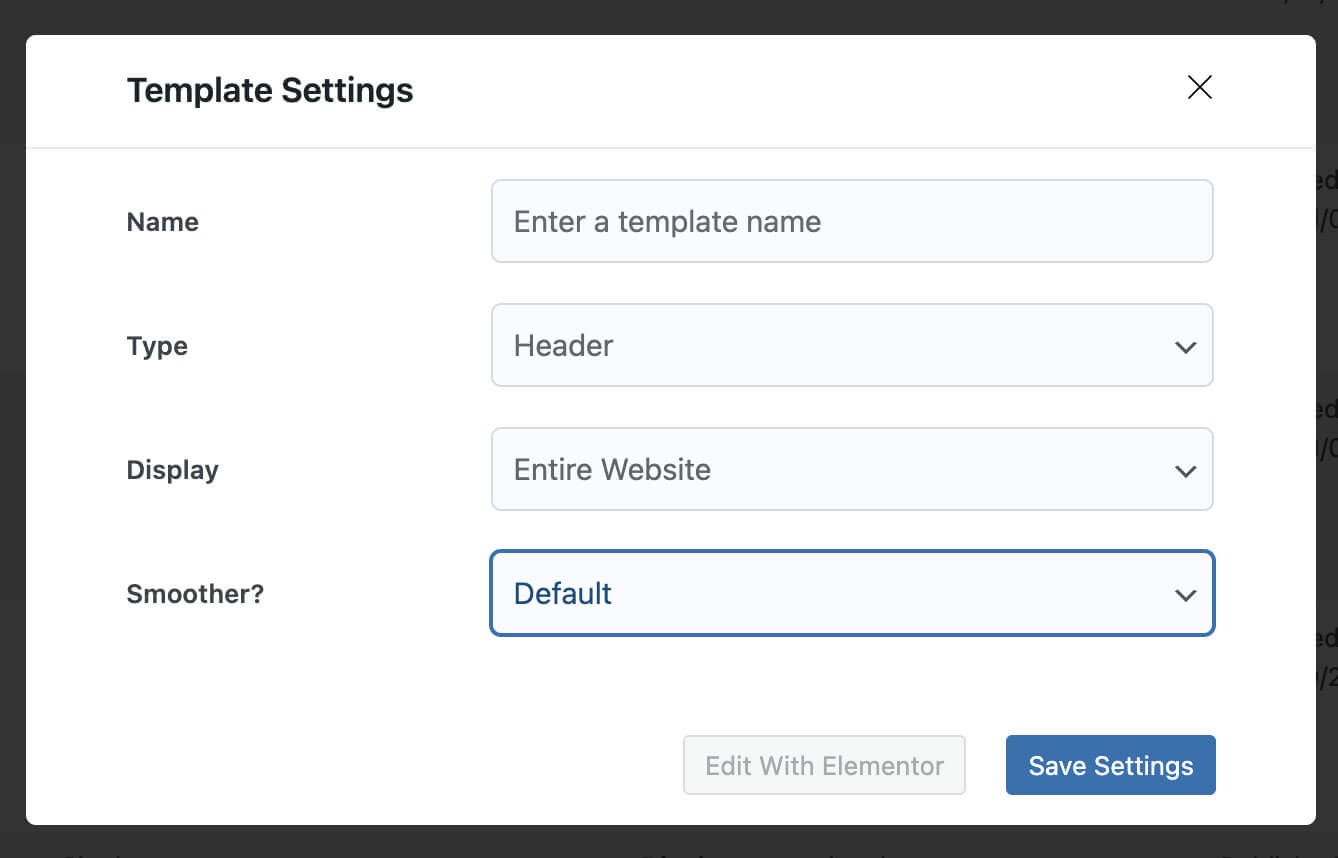The height and width of the screenshot is (858, 1338).
Task: Click the 'Default' value text in Smoother
Action: coord(562,594)
